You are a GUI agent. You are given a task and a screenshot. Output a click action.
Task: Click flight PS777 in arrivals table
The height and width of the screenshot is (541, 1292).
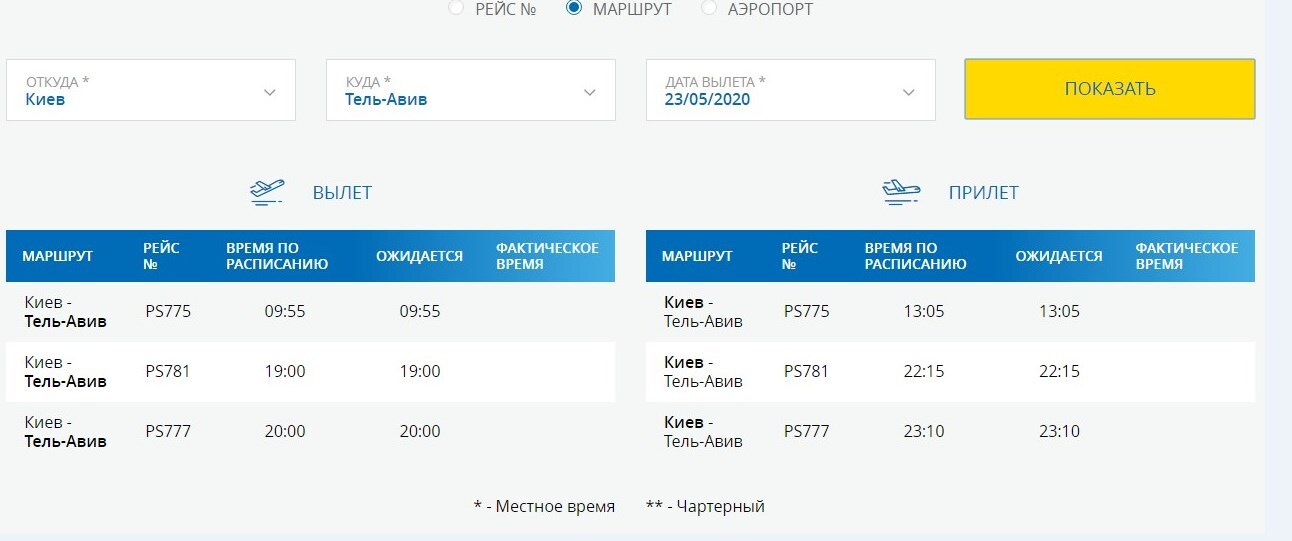[x=807, y=432]
